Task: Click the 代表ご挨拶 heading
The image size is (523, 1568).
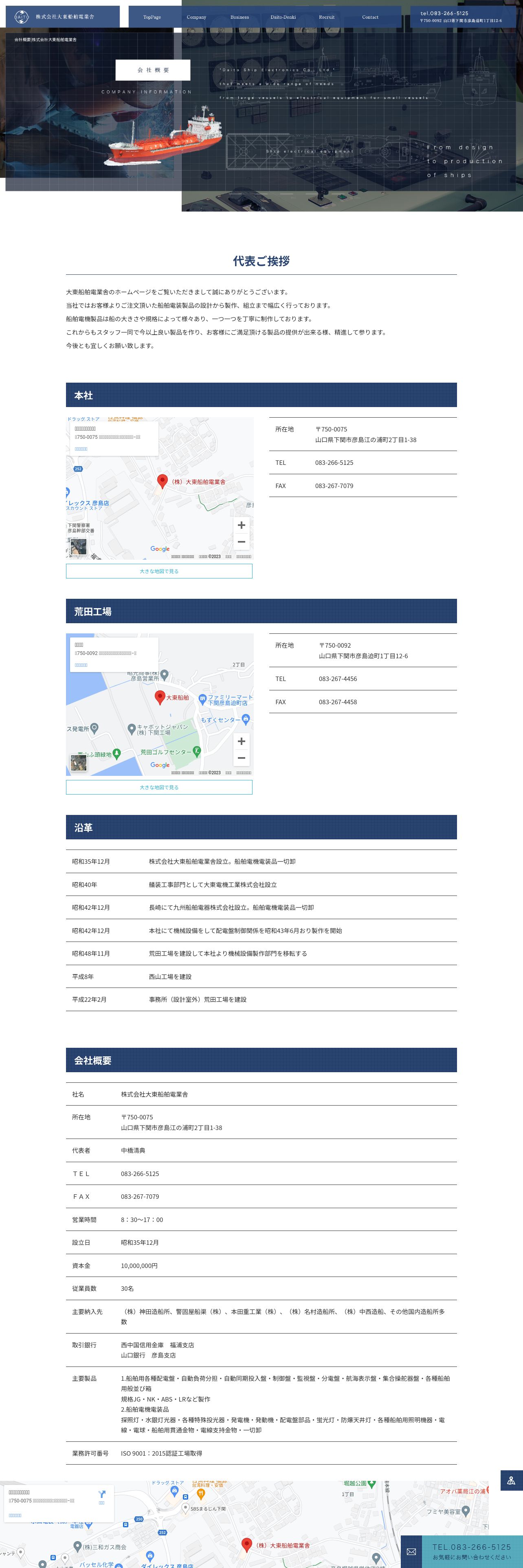Action: pos(261,261)
